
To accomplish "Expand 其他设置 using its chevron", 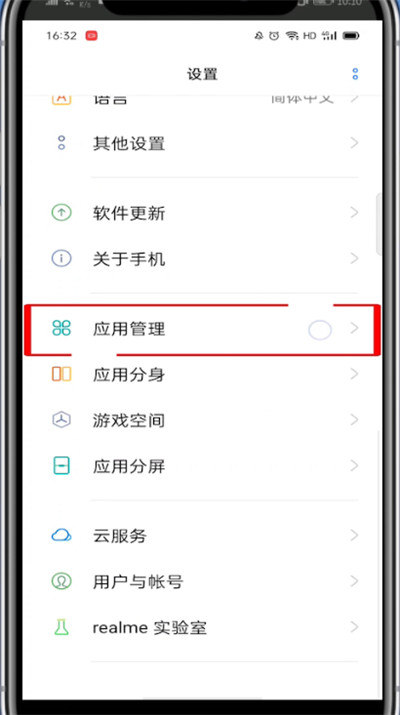I will coord(354,143).
